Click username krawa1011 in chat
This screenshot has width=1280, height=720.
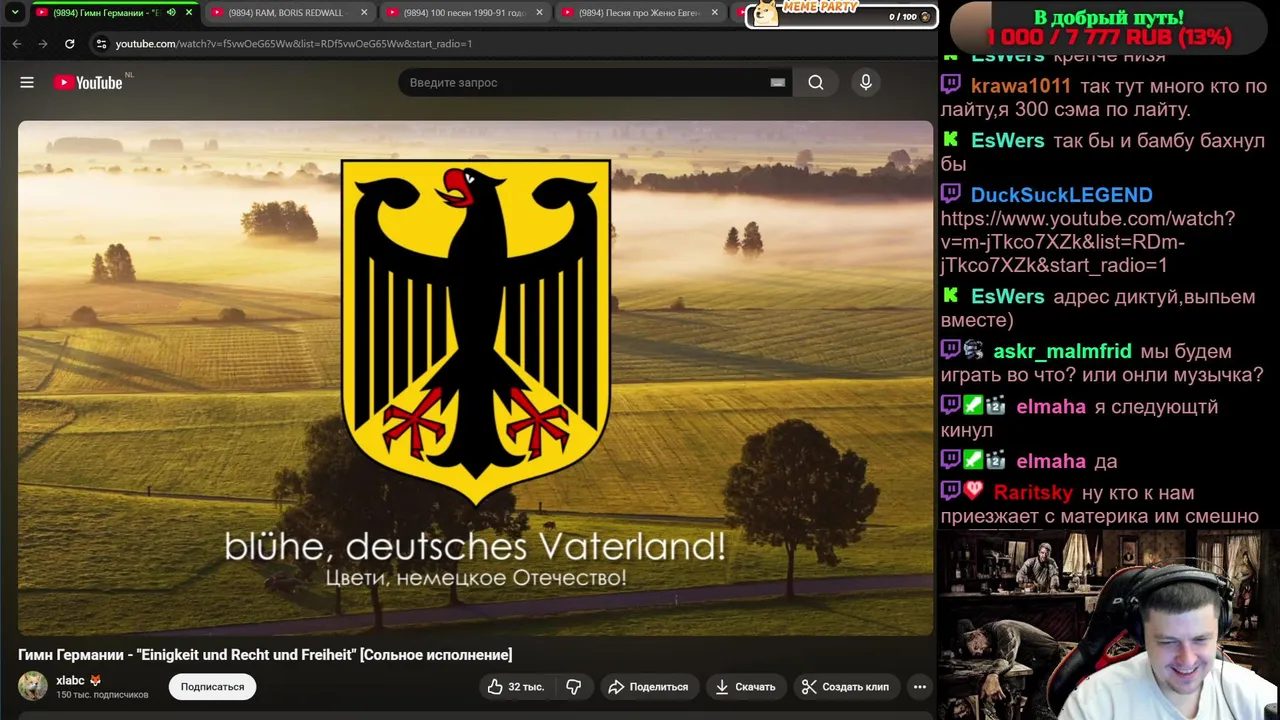coord(1020,86)
